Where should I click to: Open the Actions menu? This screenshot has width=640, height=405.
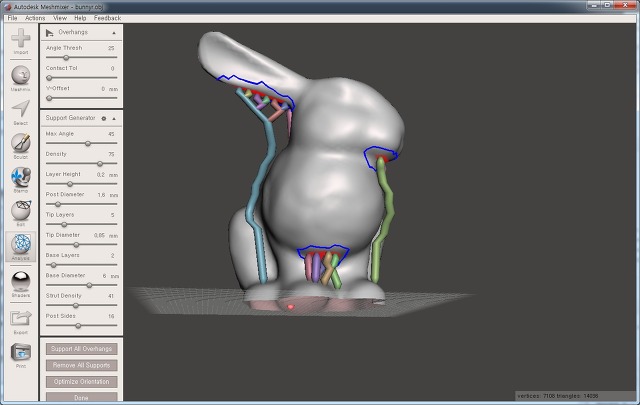(35, 18)
